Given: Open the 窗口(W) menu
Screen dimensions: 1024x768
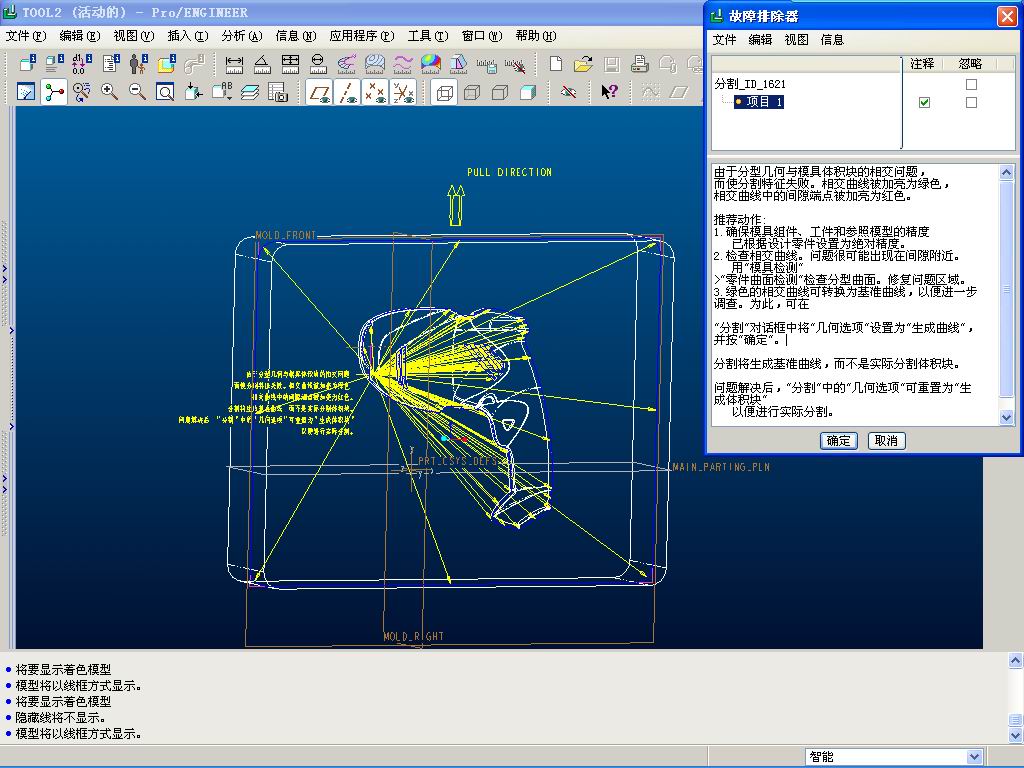Looking at the screenshot, I should point(482,36).
